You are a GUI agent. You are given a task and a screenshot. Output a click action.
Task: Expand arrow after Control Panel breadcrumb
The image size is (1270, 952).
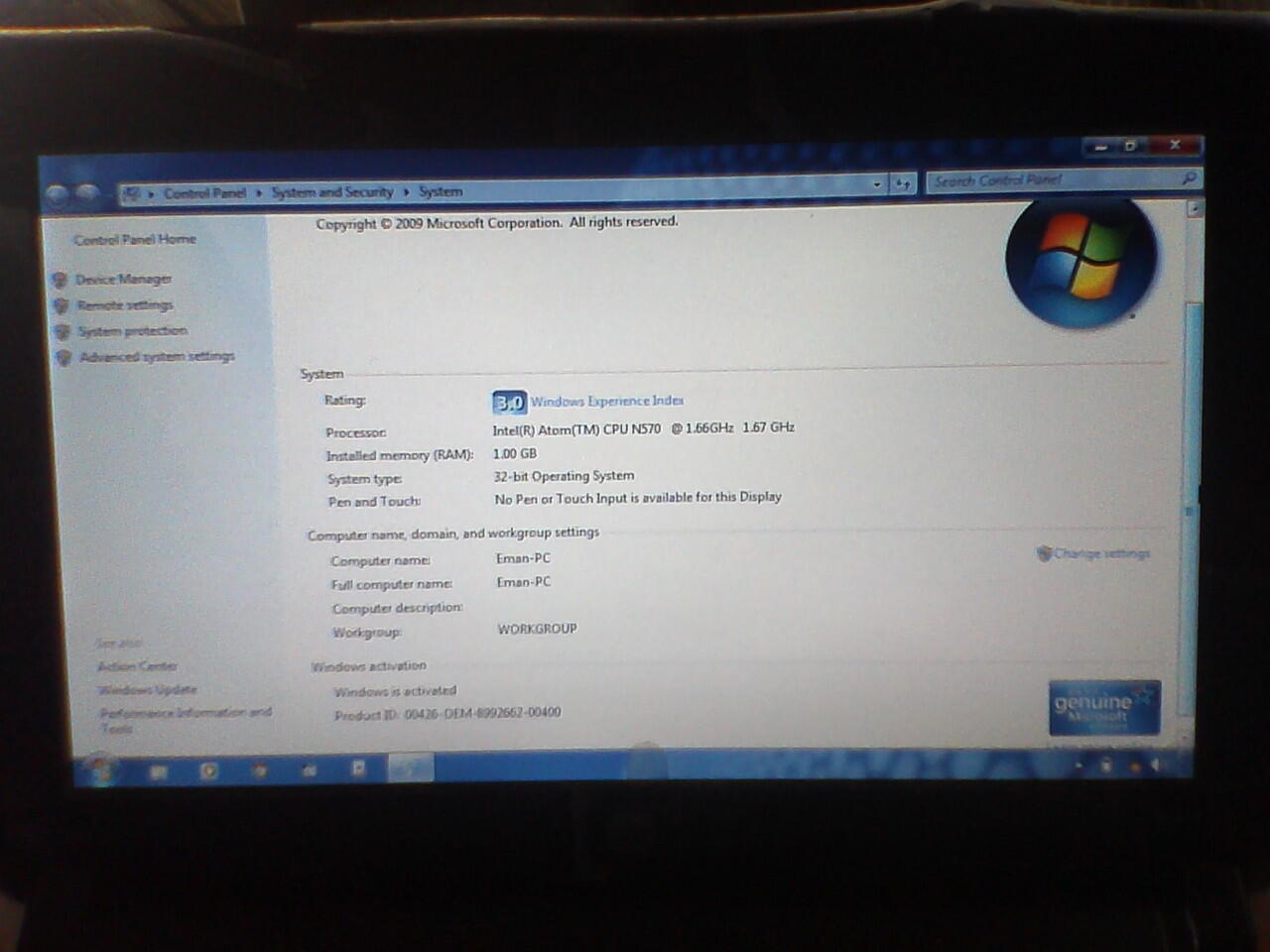tap(259, 193)
